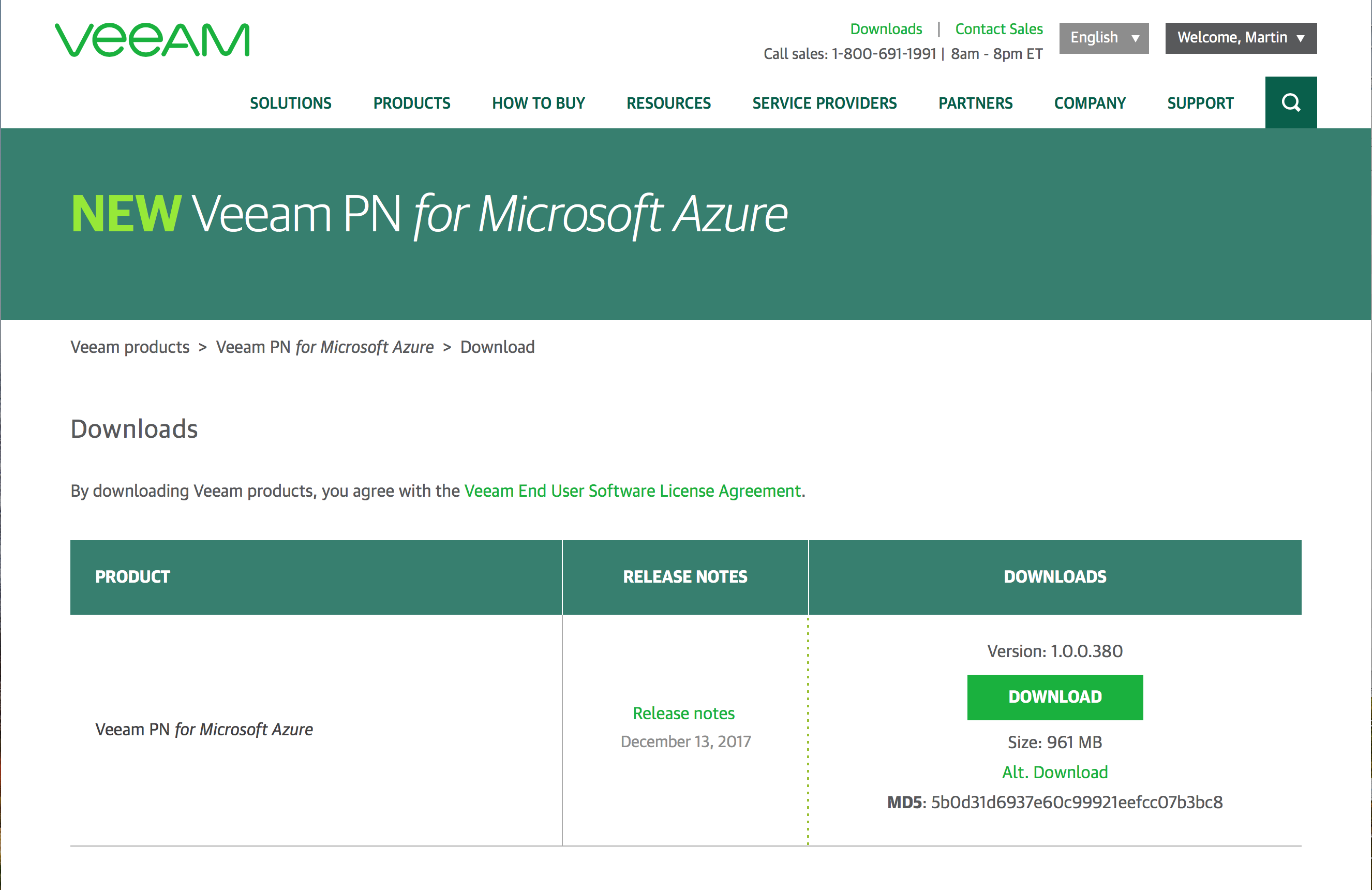Open the Partners menu

pos(975,103)
